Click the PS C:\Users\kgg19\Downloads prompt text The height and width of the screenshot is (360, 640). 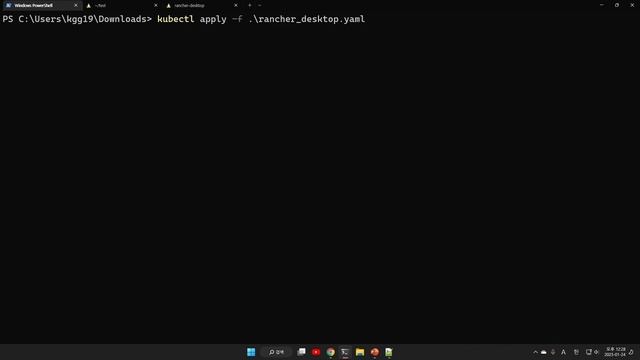coord(77,19)
